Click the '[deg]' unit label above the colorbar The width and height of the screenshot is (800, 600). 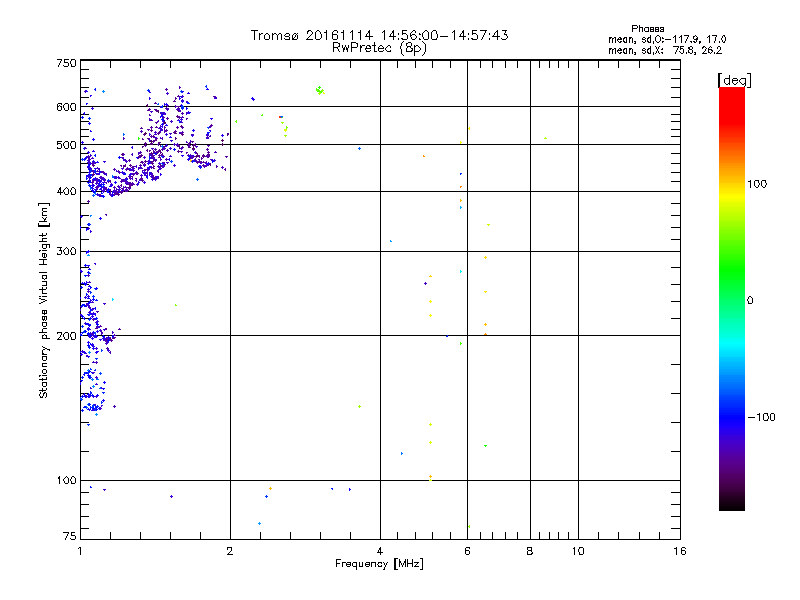pos(734,80)
